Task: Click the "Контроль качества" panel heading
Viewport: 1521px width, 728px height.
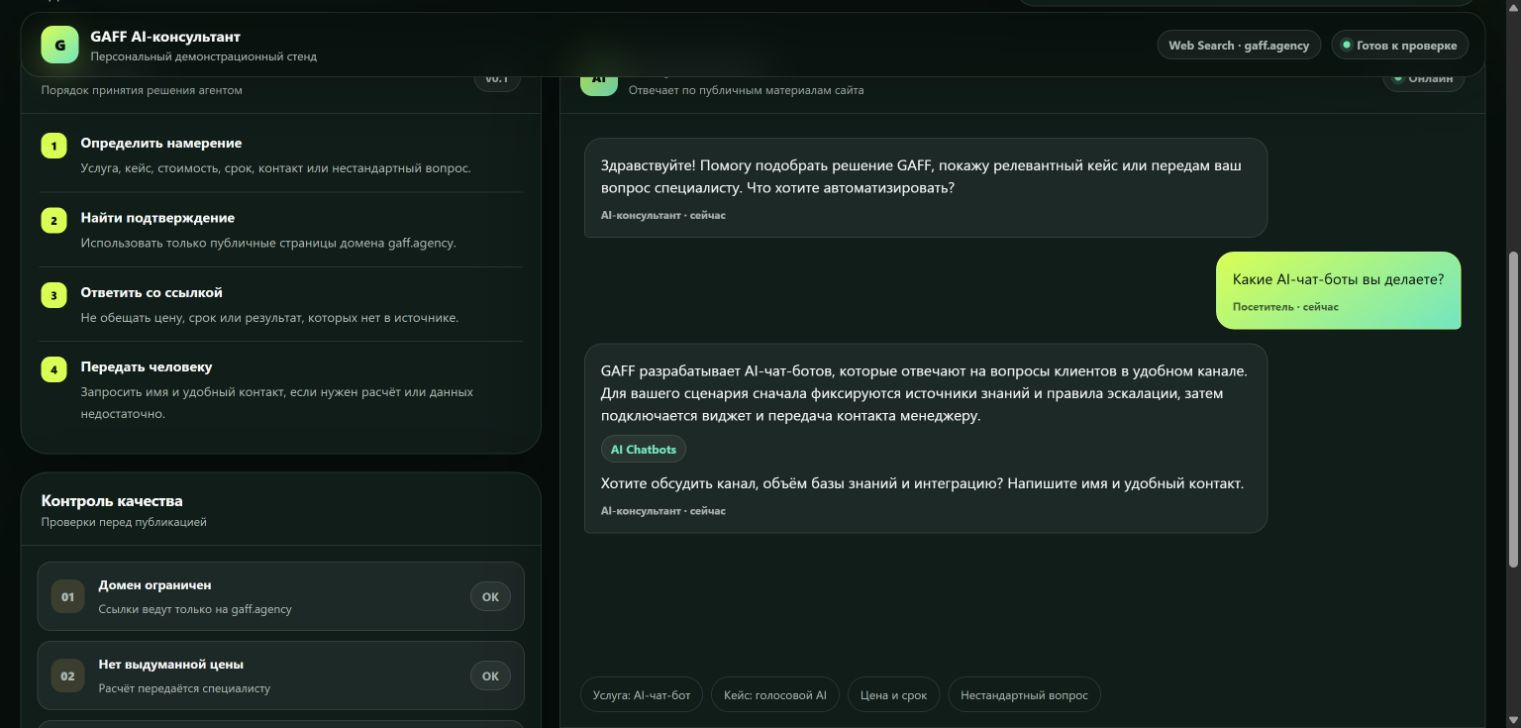Action: 112,501
